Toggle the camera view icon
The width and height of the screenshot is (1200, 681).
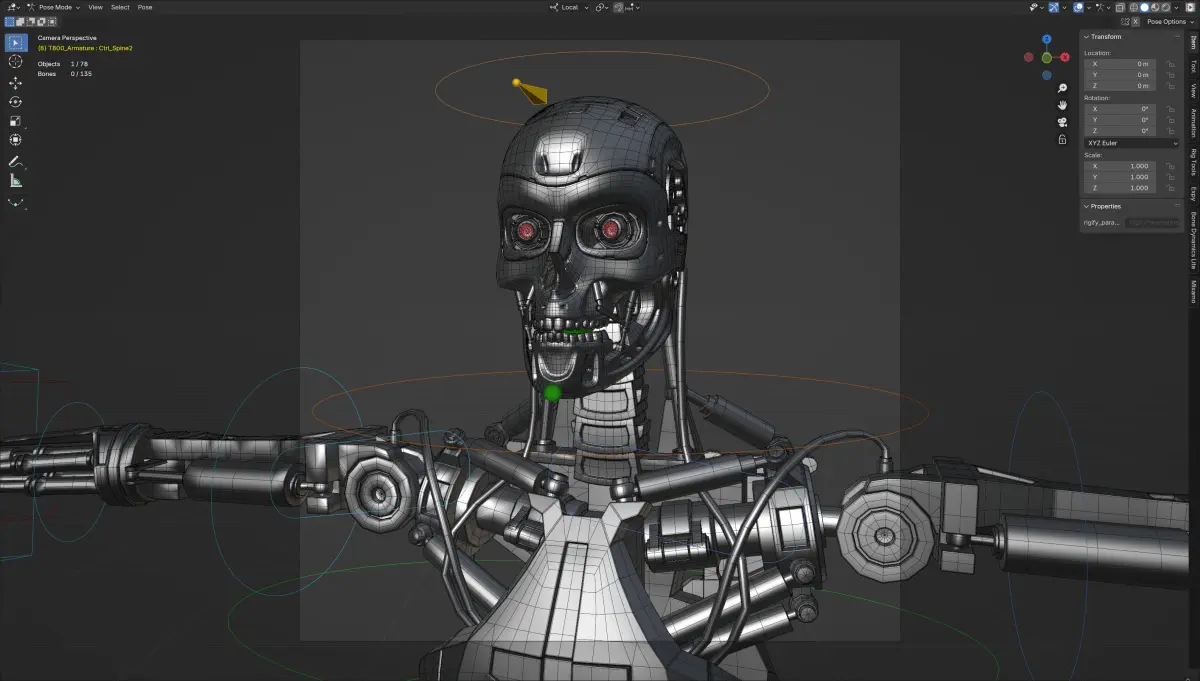(x=1062, y=122)
